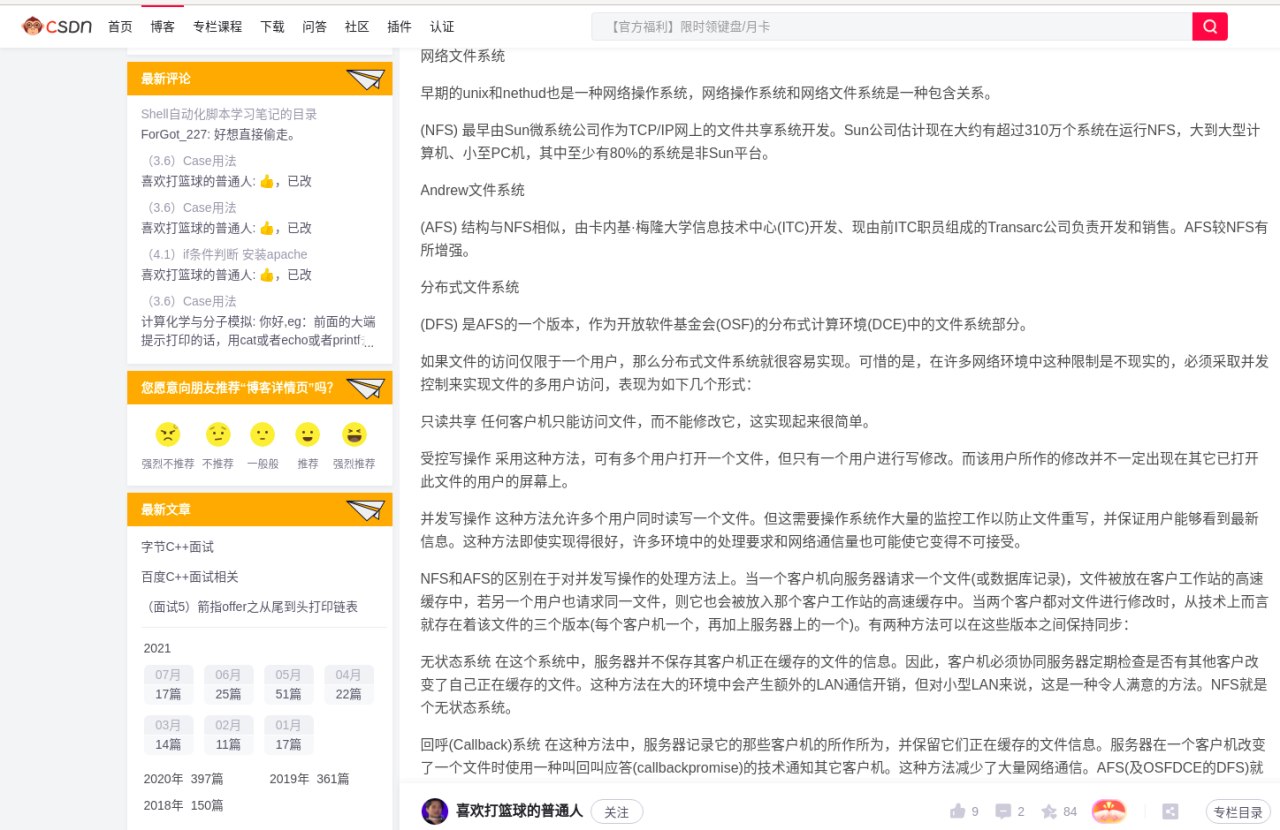This screenshot has height=830, width=1280.
Task: Open comments via the speech bubble icon
Action: click(1003, 811)
